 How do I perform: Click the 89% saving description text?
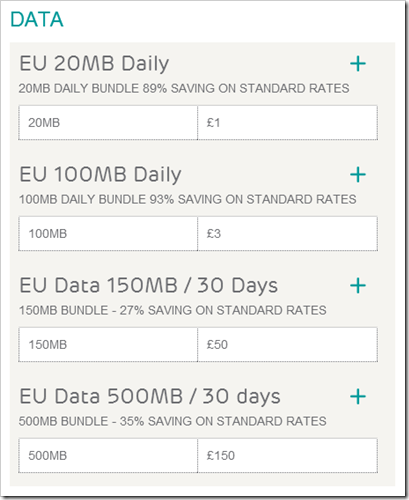184,89
